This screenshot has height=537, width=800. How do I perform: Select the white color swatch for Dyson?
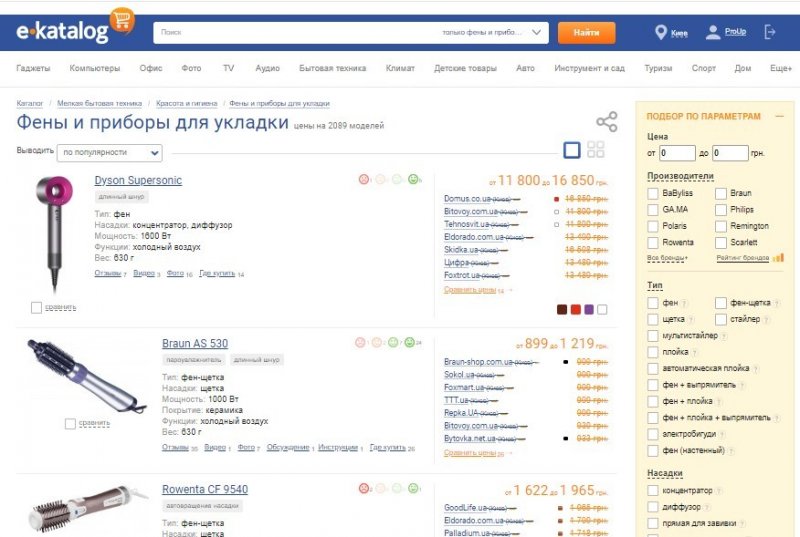[602, 310]
